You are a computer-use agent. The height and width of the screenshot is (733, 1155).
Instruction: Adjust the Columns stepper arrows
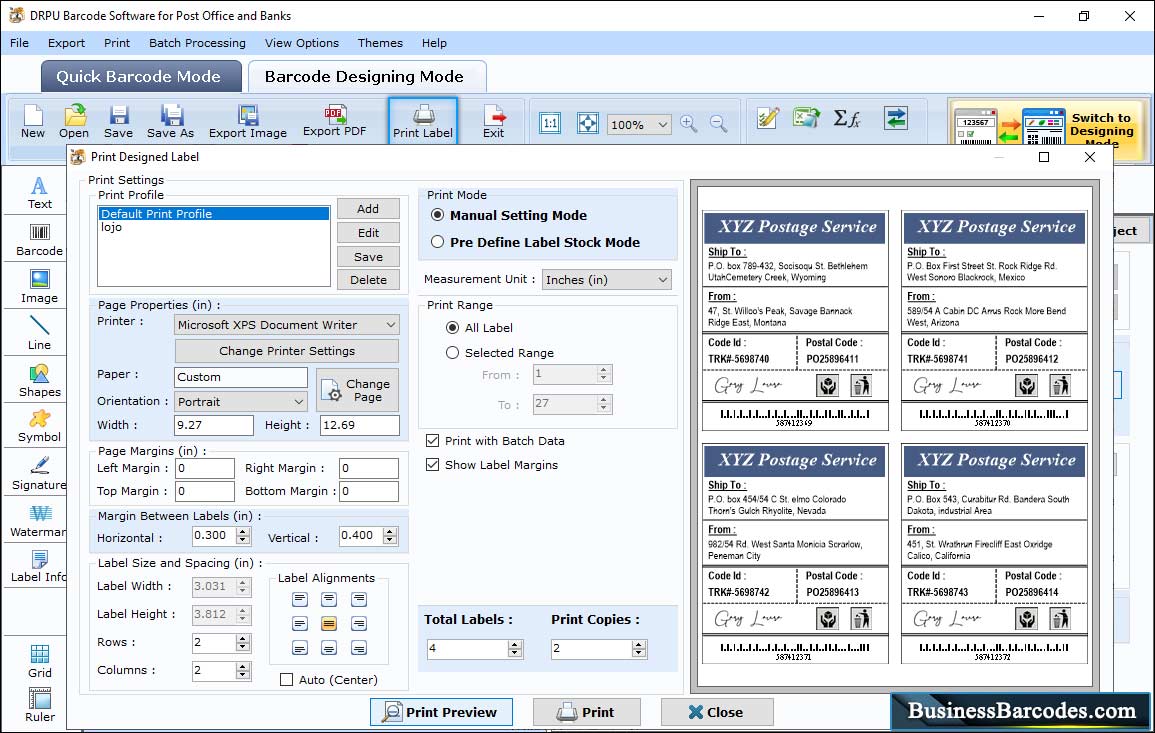[243, 670]
